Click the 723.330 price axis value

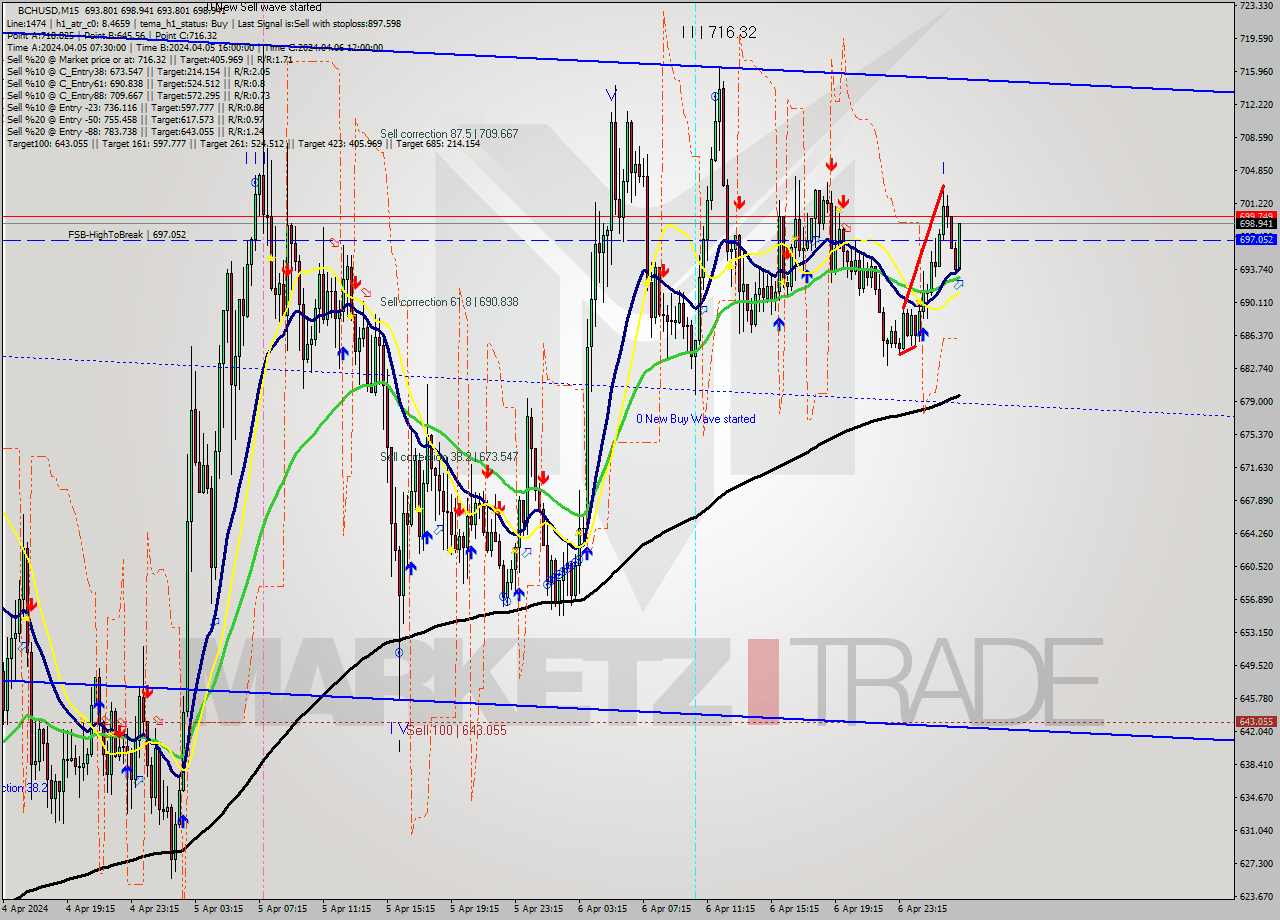[1256, 6]
